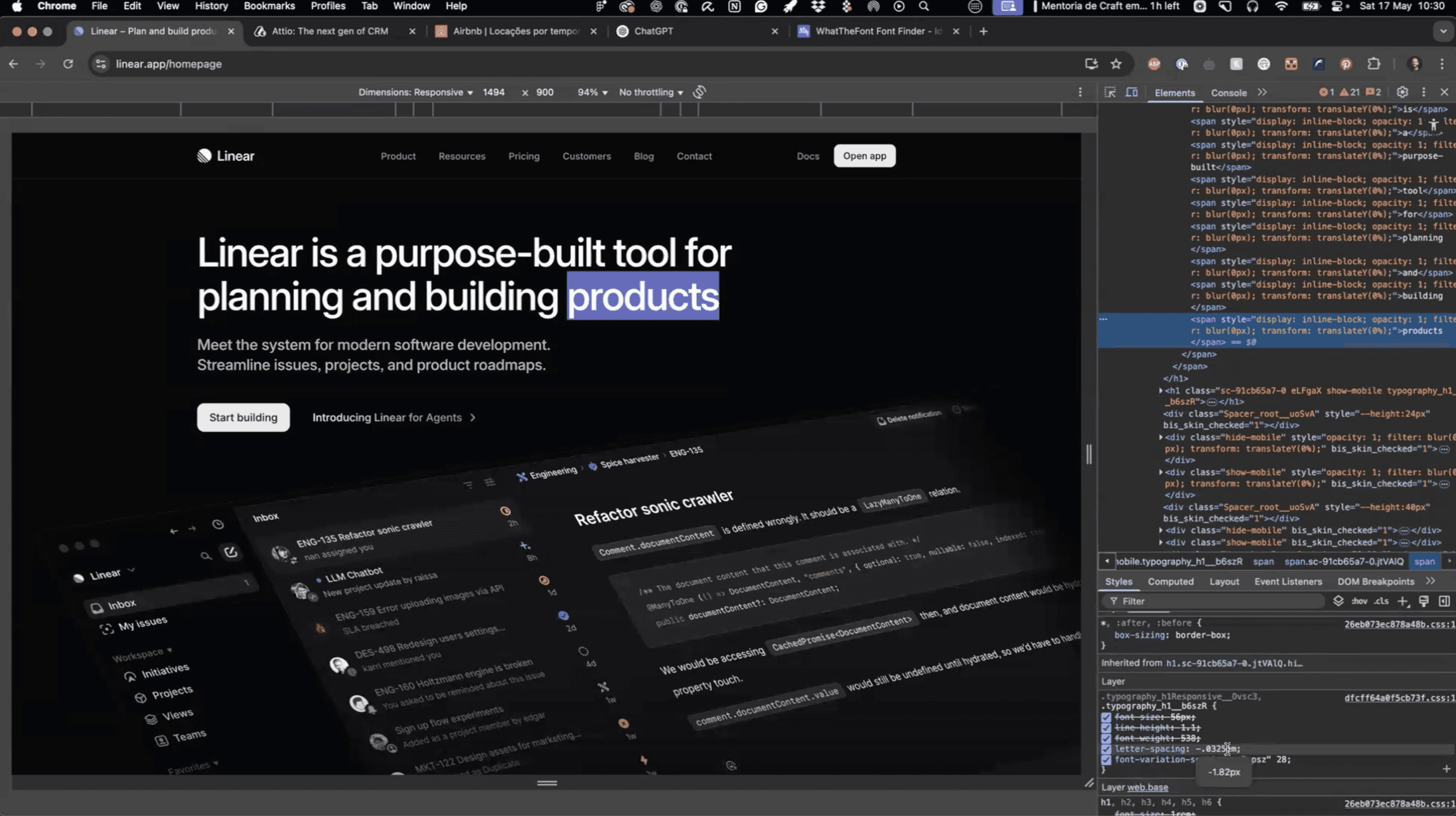Click the Start building button
1456x816 pixels.
(243, 417)
